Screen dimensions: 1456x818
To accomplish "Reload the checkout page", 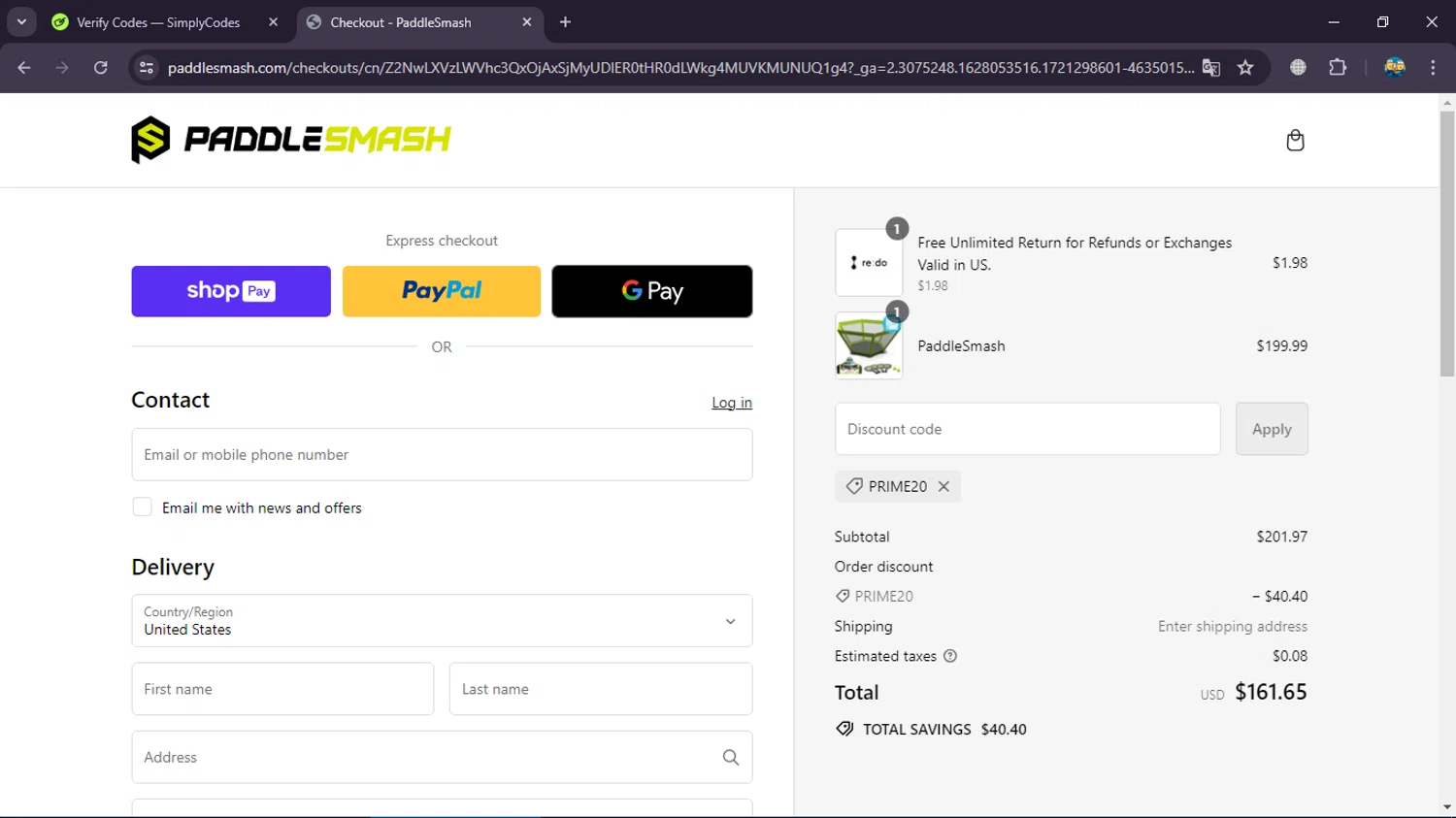I will tap(101, 68).
